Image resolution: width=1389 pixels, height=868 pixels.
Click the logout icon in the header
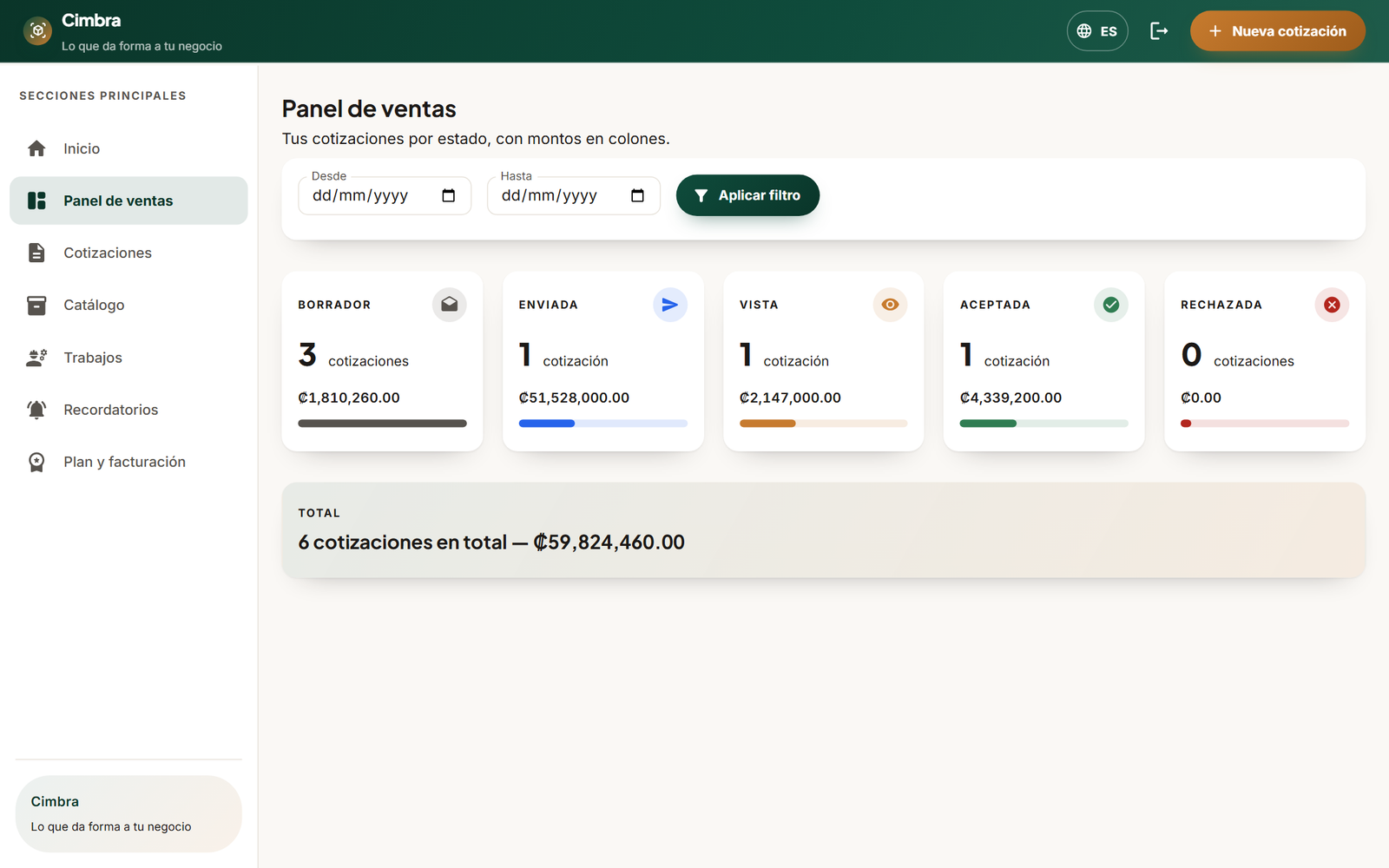[1159, 31]
